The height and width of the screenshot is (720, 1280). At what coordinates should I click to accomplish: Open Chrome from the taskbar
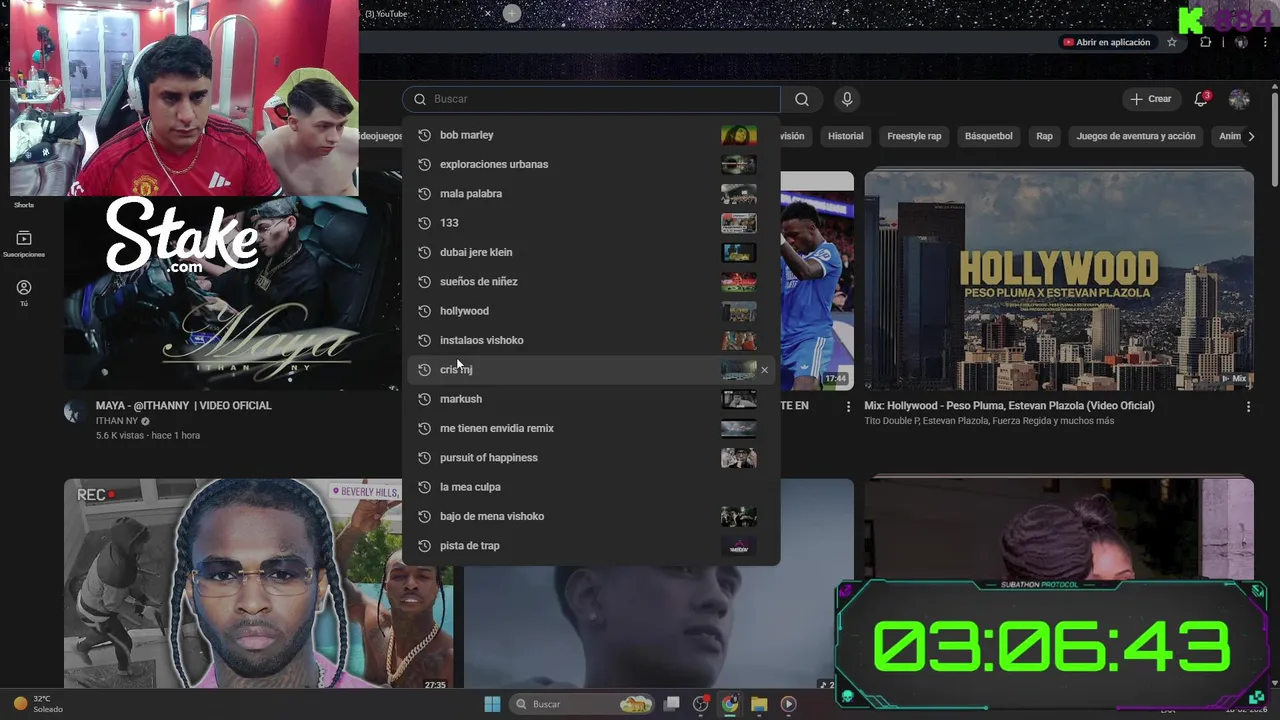(730, 704)
